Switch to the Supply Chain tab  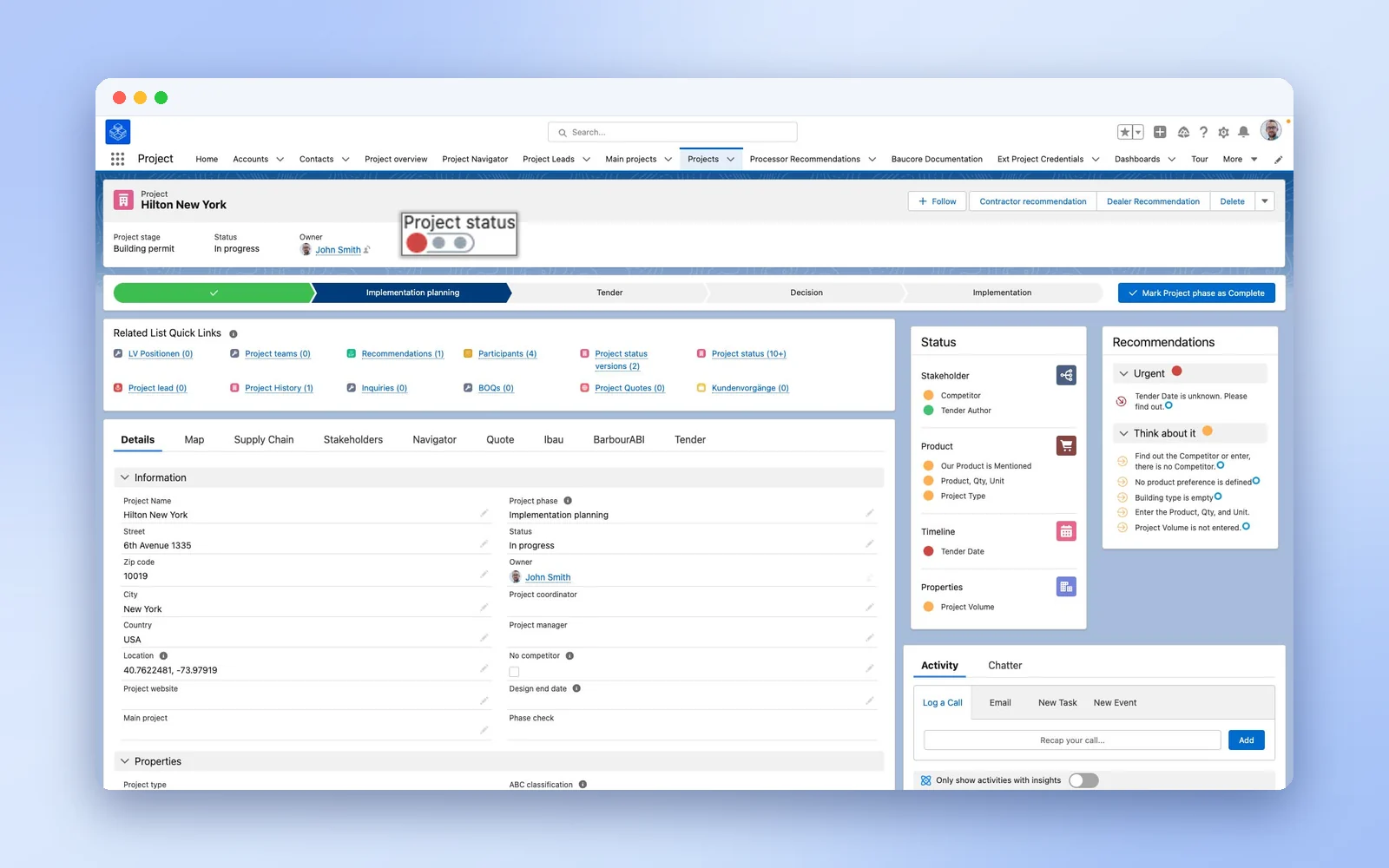pos(264,440)
